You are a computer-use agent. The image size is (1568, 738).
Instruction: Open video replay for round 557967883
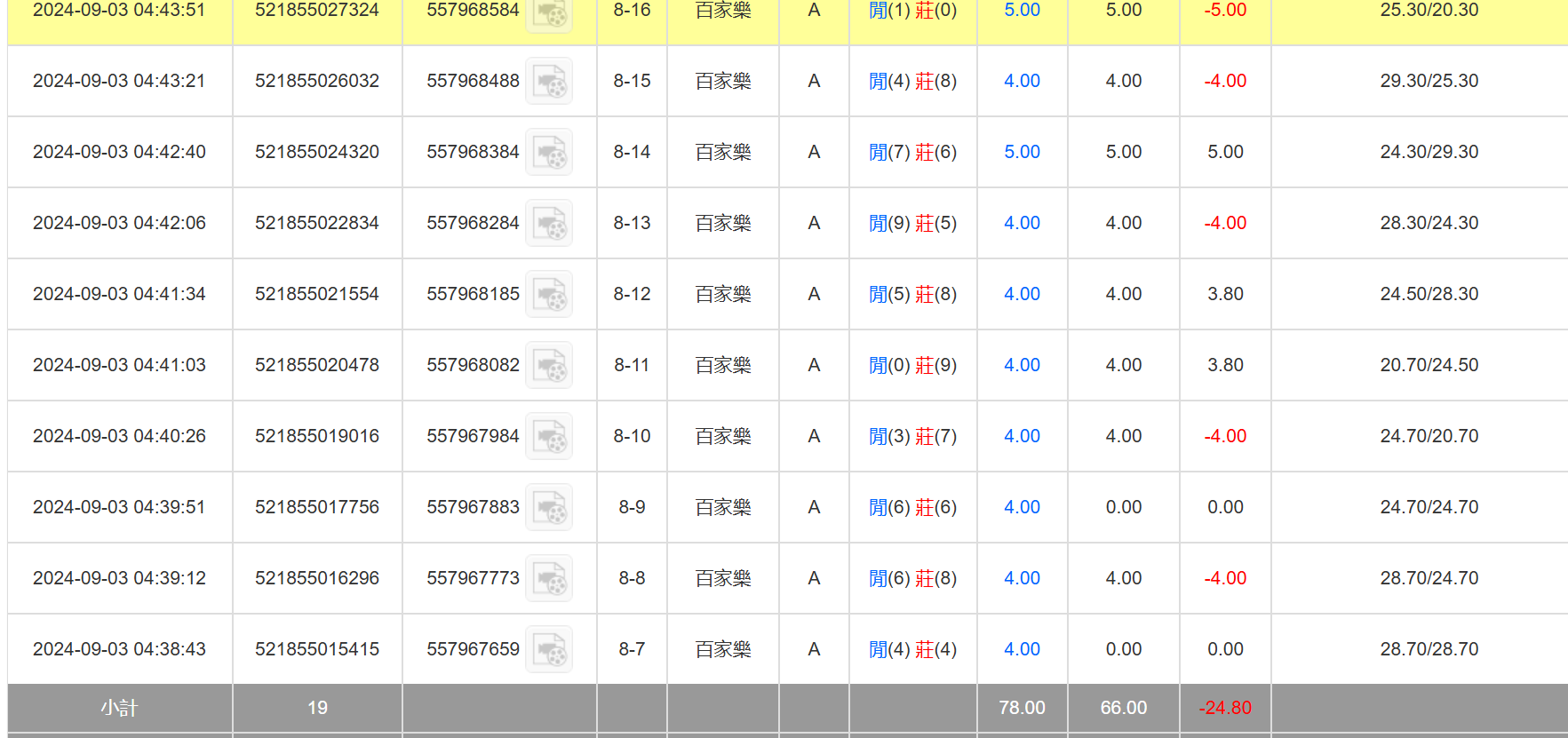coord(548,507)
